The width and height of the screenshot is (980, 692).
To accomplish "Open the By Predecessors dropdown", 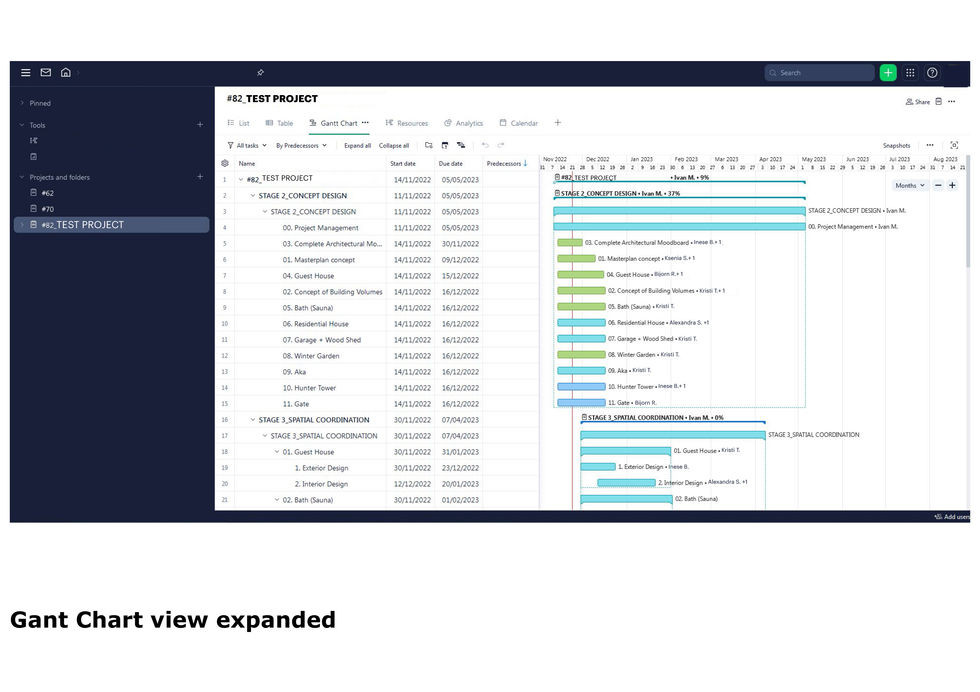I will (x=301, y=145).
